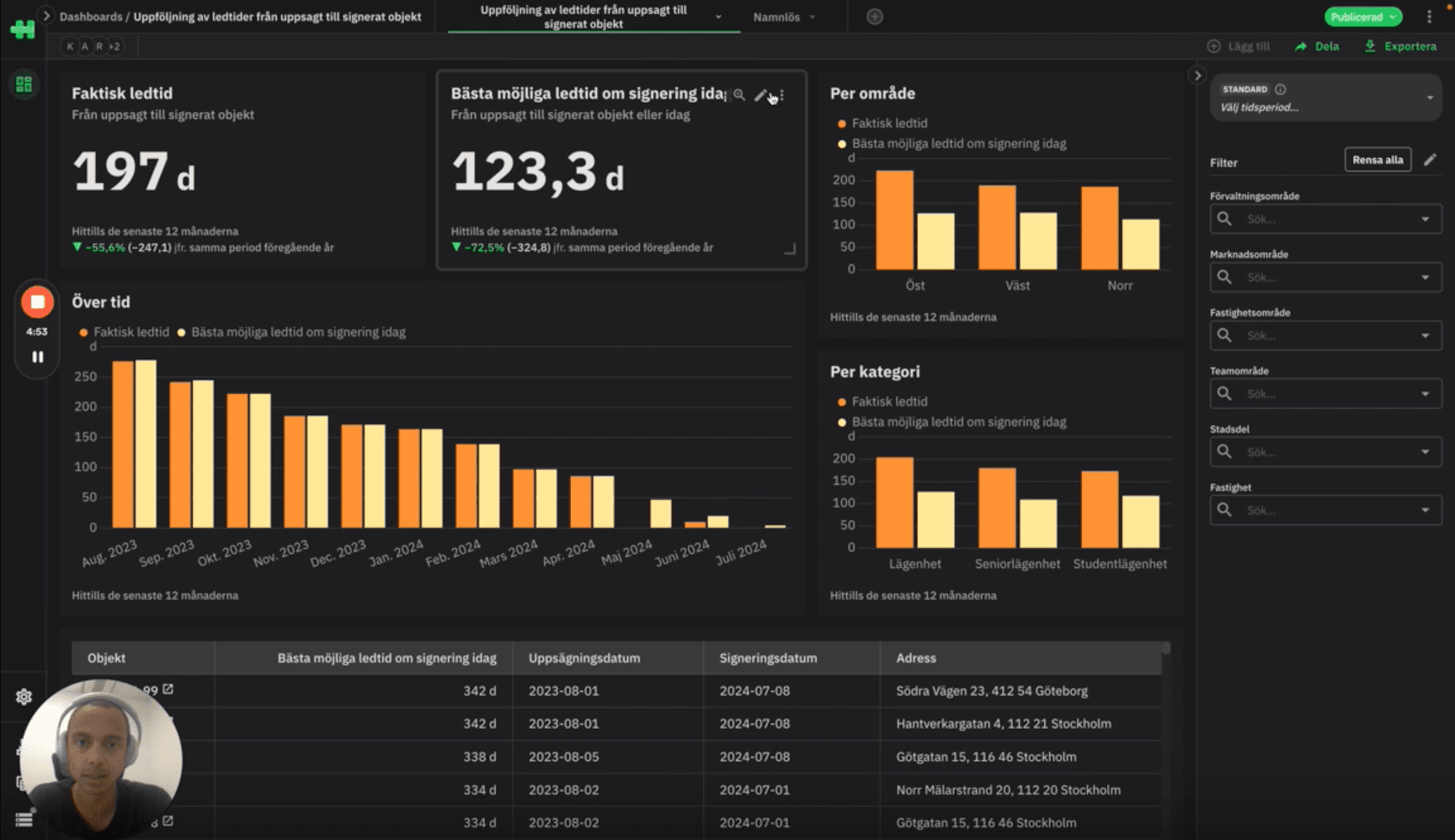
Task: Click the A user avatar
Action: click(x=85, y=46)
